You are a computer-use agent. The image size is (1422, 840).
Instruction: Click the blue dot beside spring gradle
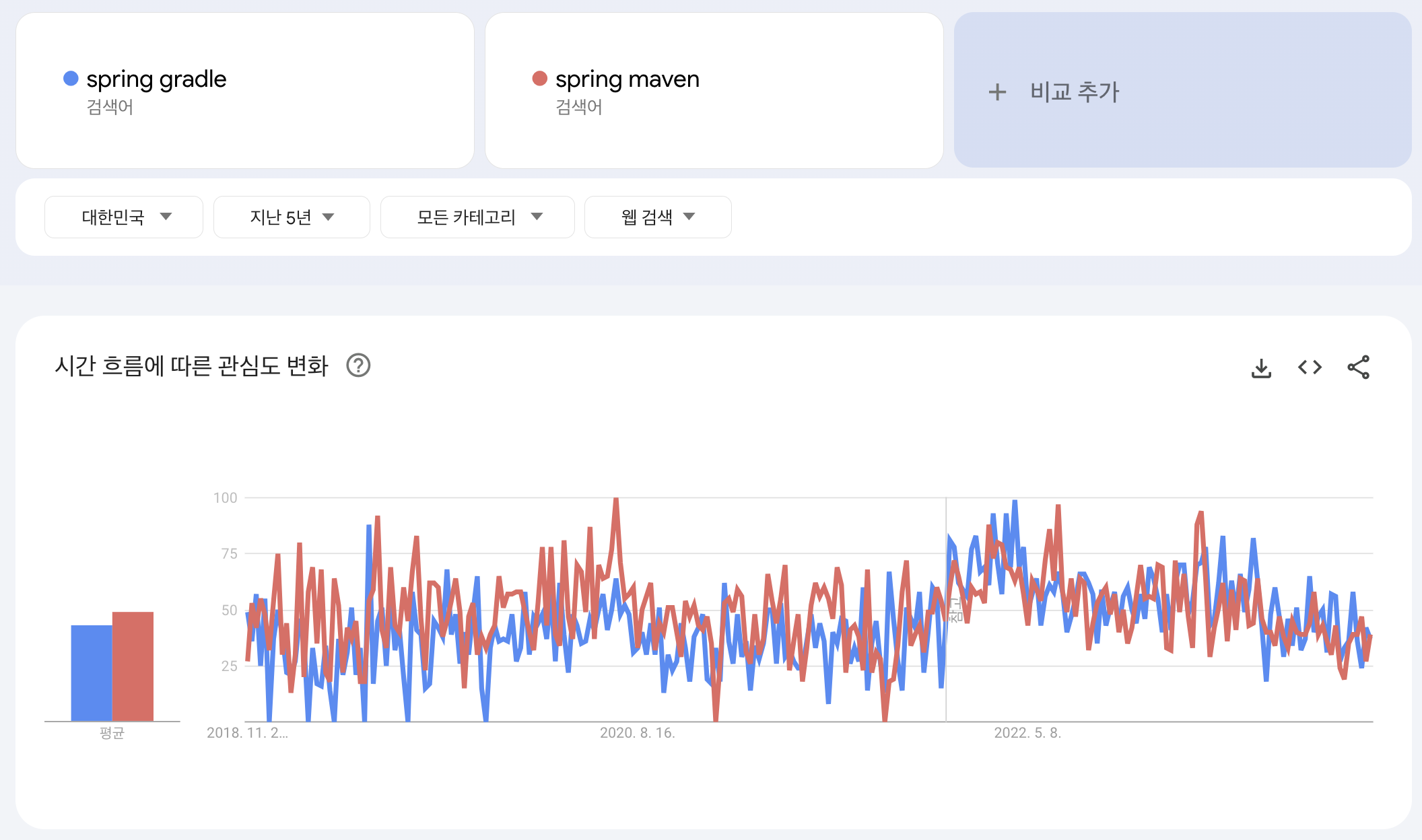coord(71,79)
